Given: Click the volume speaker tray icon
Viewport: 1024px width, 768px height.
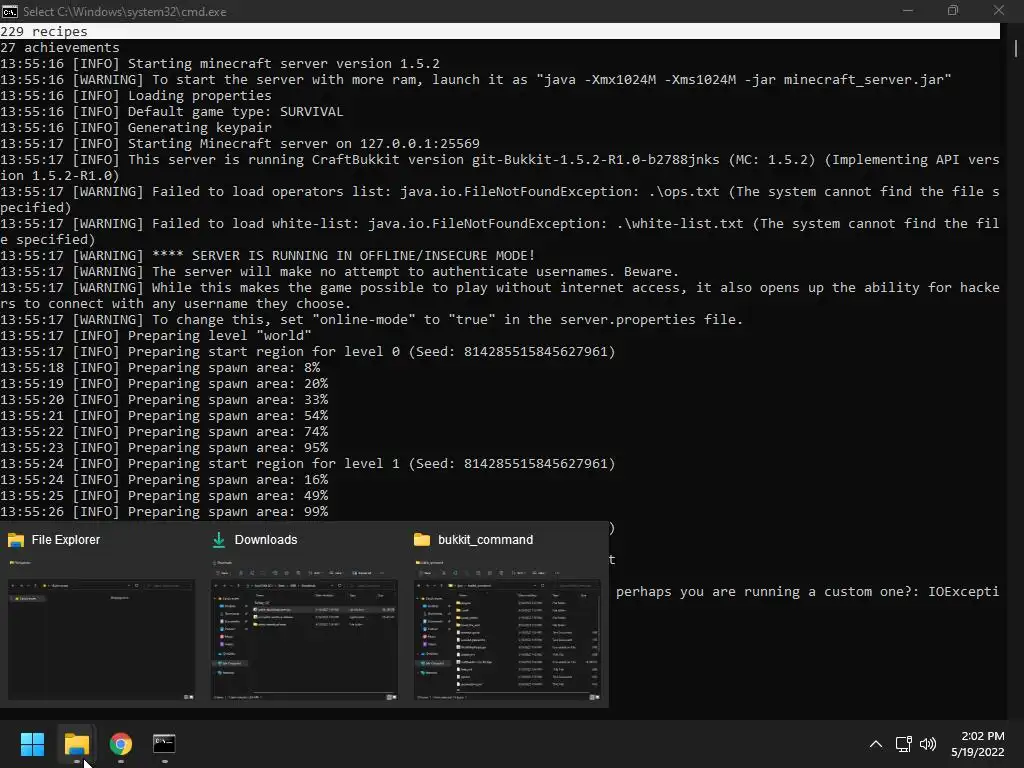Looking at the screenshot, I should tap(927, 744).
